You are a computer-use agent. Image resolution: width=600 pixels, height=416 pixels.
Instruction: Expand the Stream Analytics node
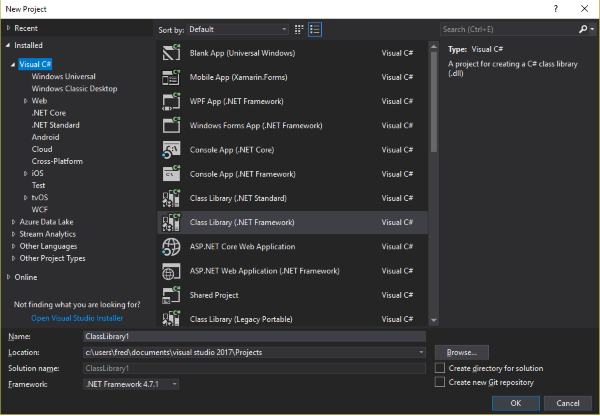pyautogui.click(x=13, y=234)
